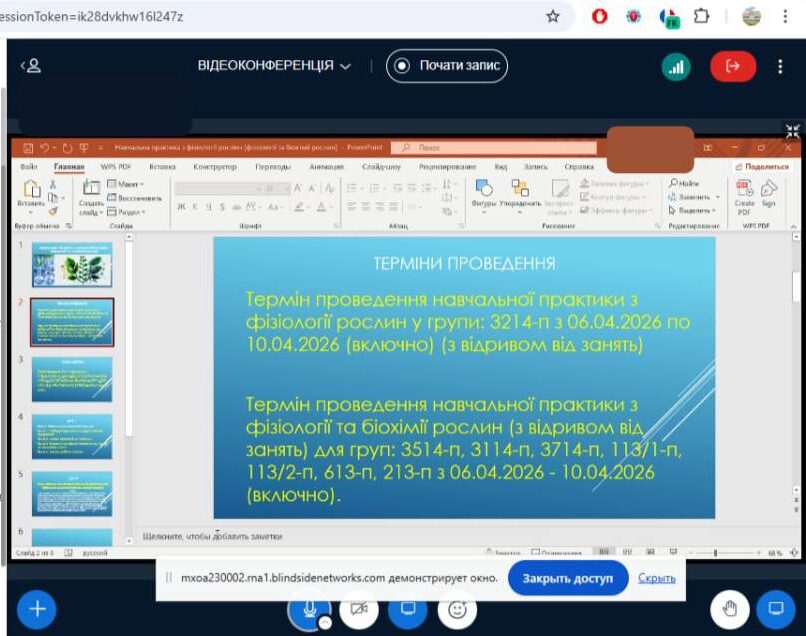
Task: Expand the audio device arrow beside microphone
Action: 325,622
